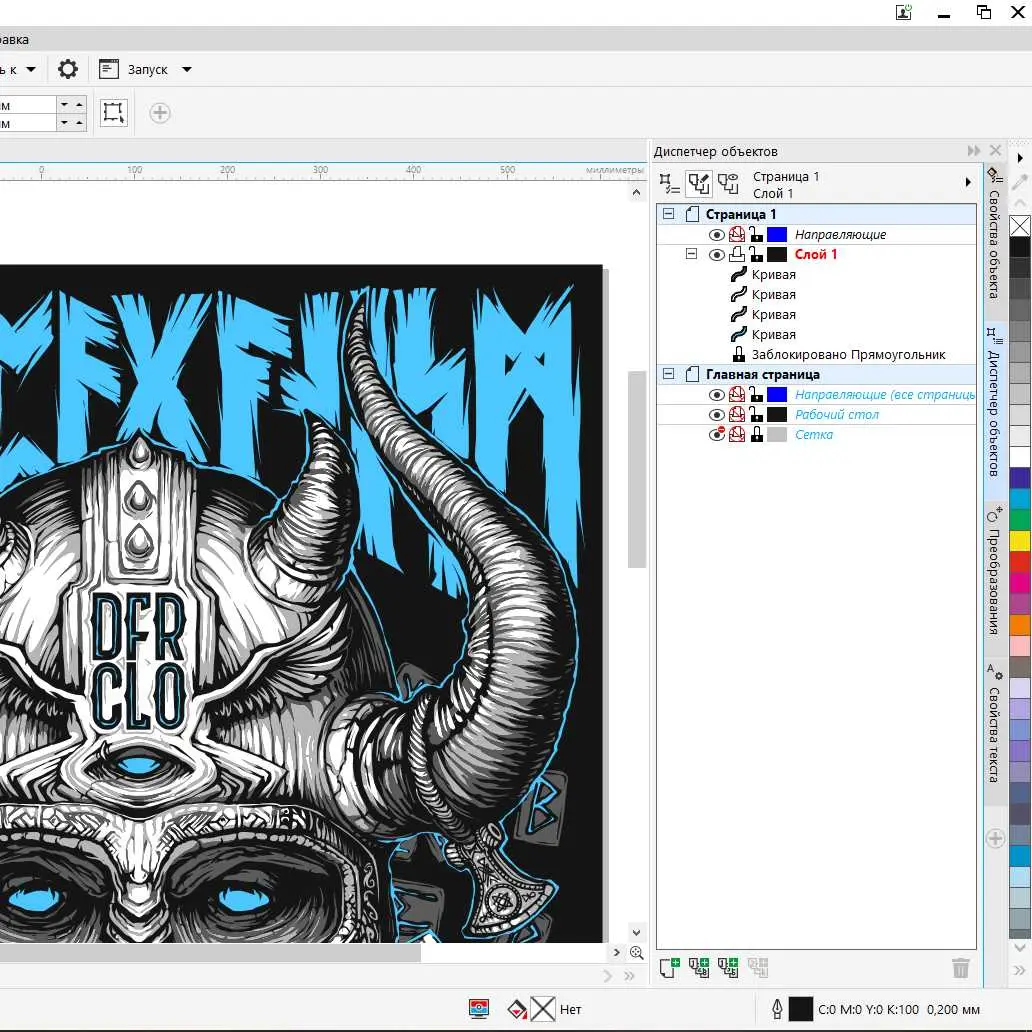Collapse the Главная страница tree node
This screenshot has height=1032, width=1032.
pyautogui.click(x=669, y=374)
